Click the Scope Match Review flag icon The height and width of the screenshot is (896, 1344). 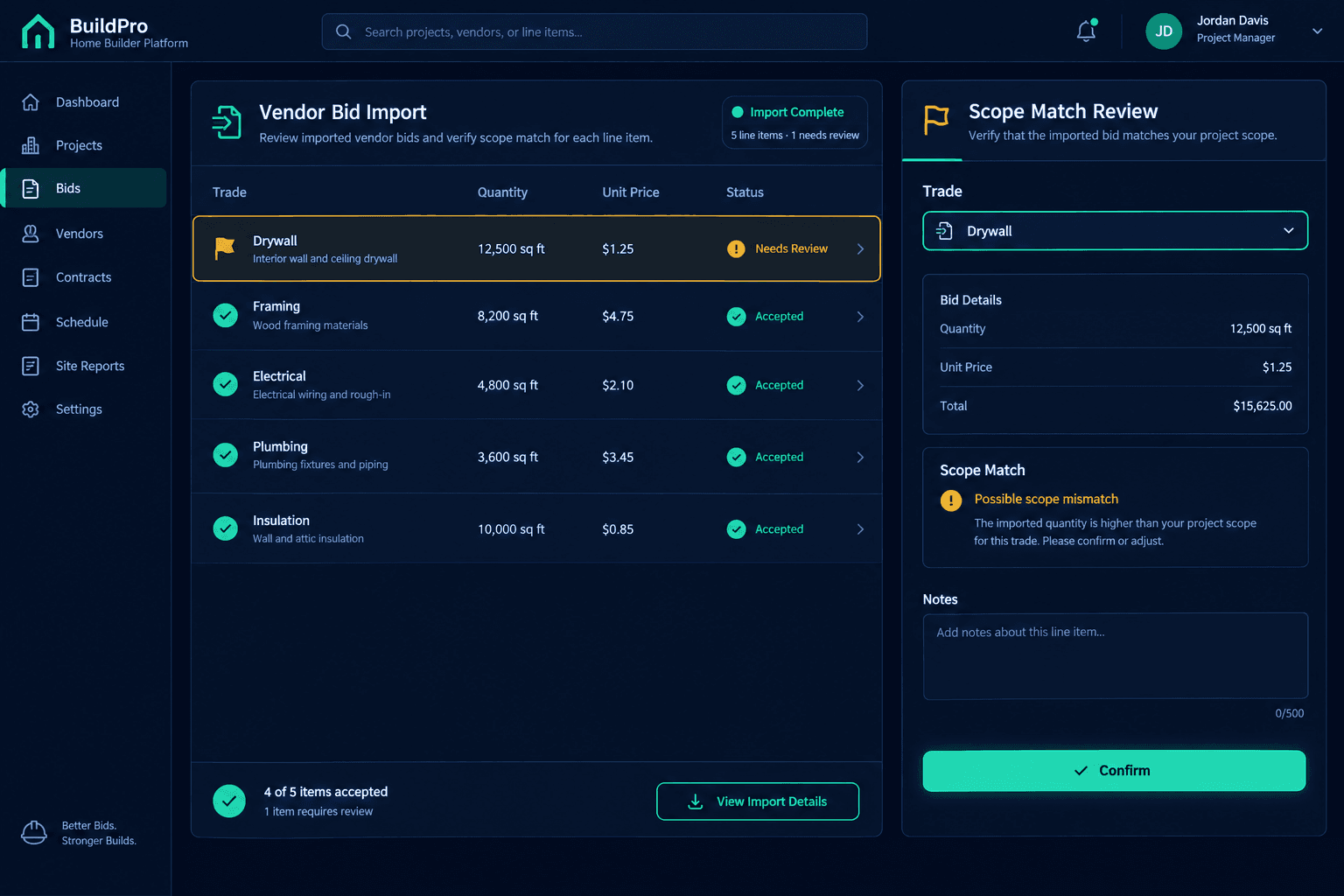pyautogui.click(x=936, y=120)
